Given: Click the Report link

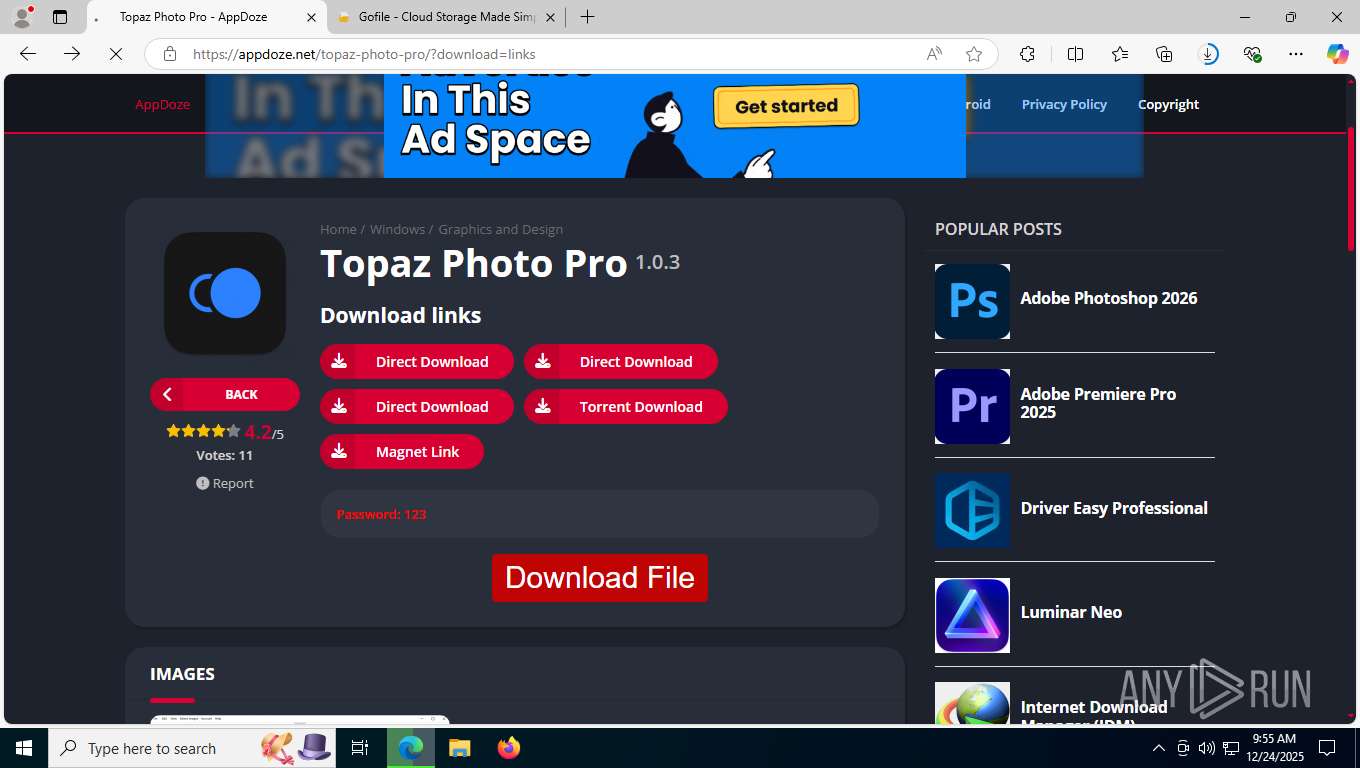Looking at the screenshot, I should point(225,483).
